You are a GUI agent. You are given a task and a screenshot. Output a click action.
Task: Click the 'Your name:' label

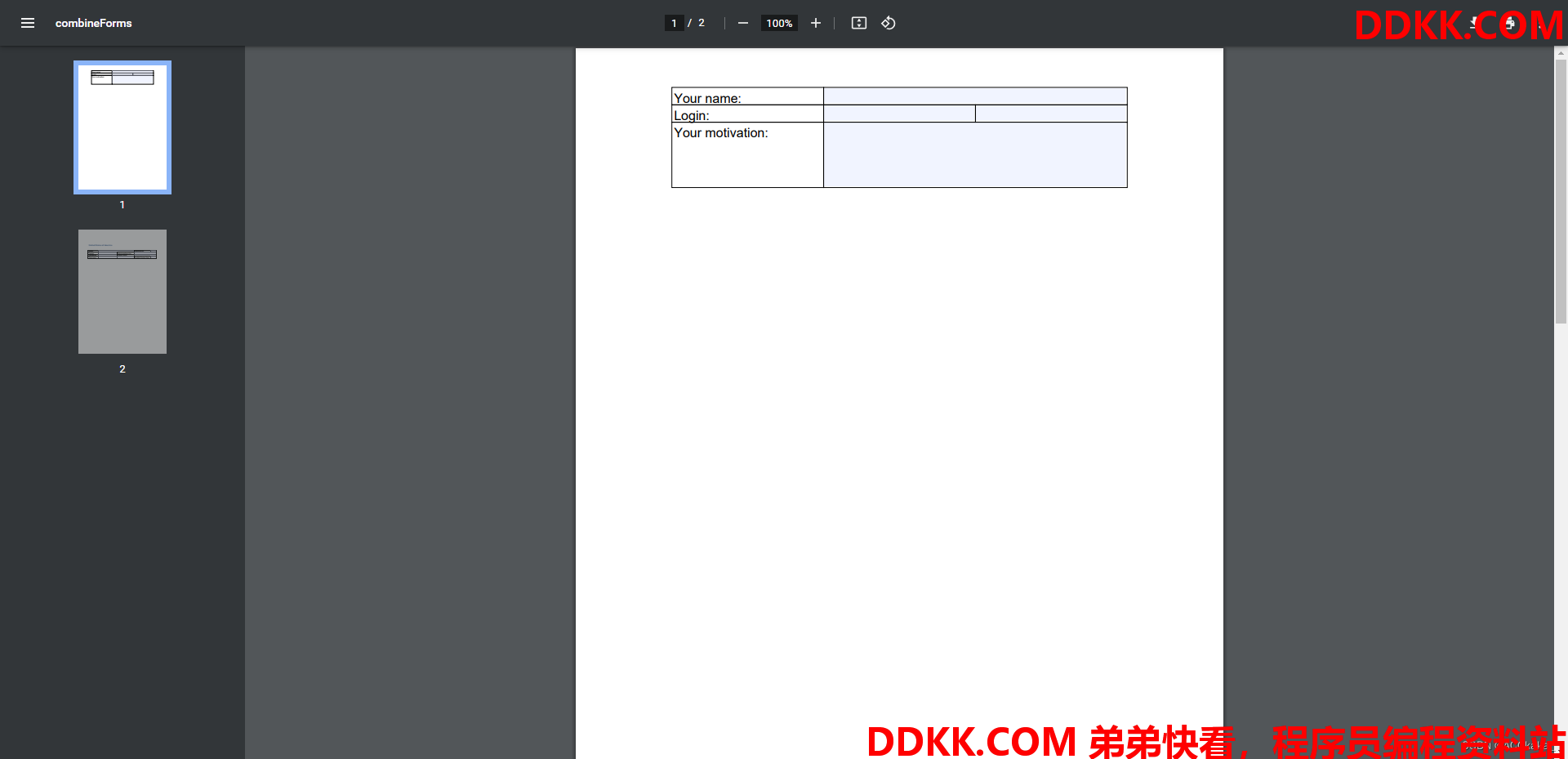[707, 98]
